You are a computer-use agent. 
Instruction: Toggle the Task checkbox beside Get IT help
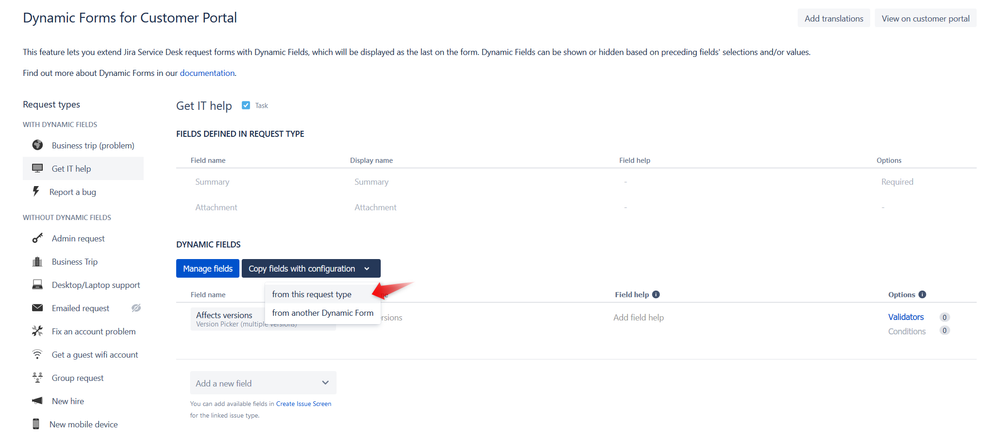tap(246, 105)
